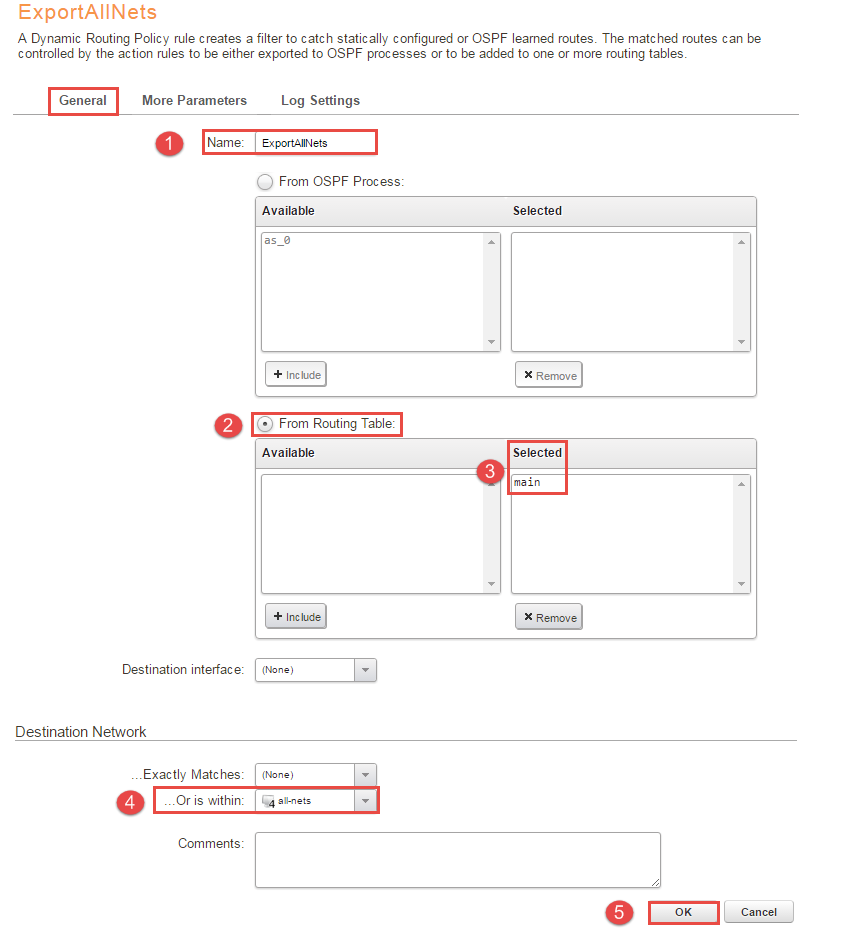Viewport: 843px width, 938px height.
Task: Open the Log Settings tab
Action: 320,101
